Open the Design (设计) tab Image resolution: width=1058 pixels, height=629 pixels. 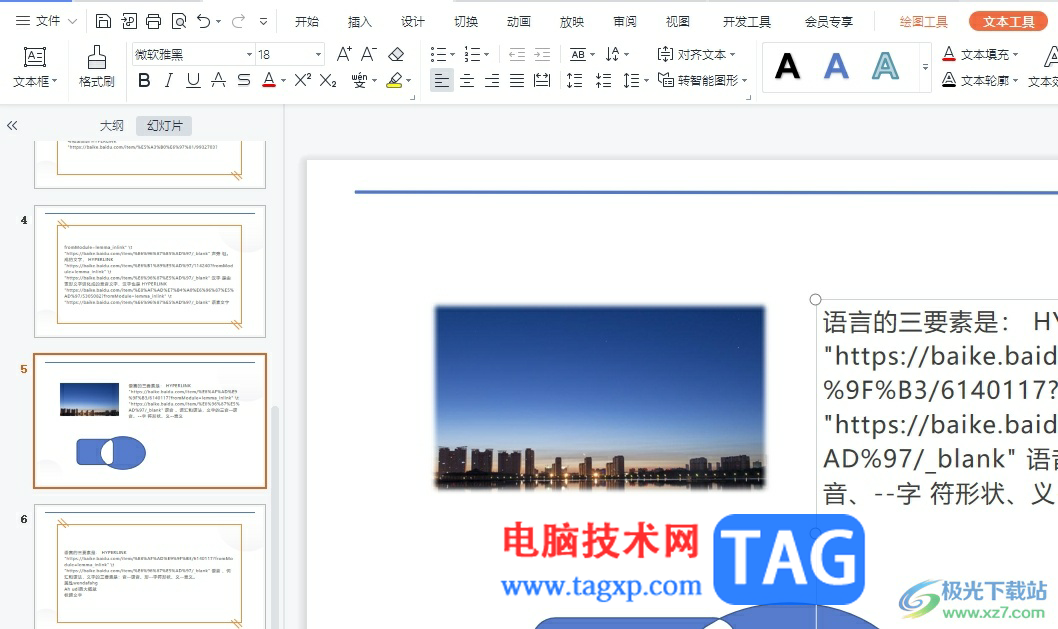413,22
